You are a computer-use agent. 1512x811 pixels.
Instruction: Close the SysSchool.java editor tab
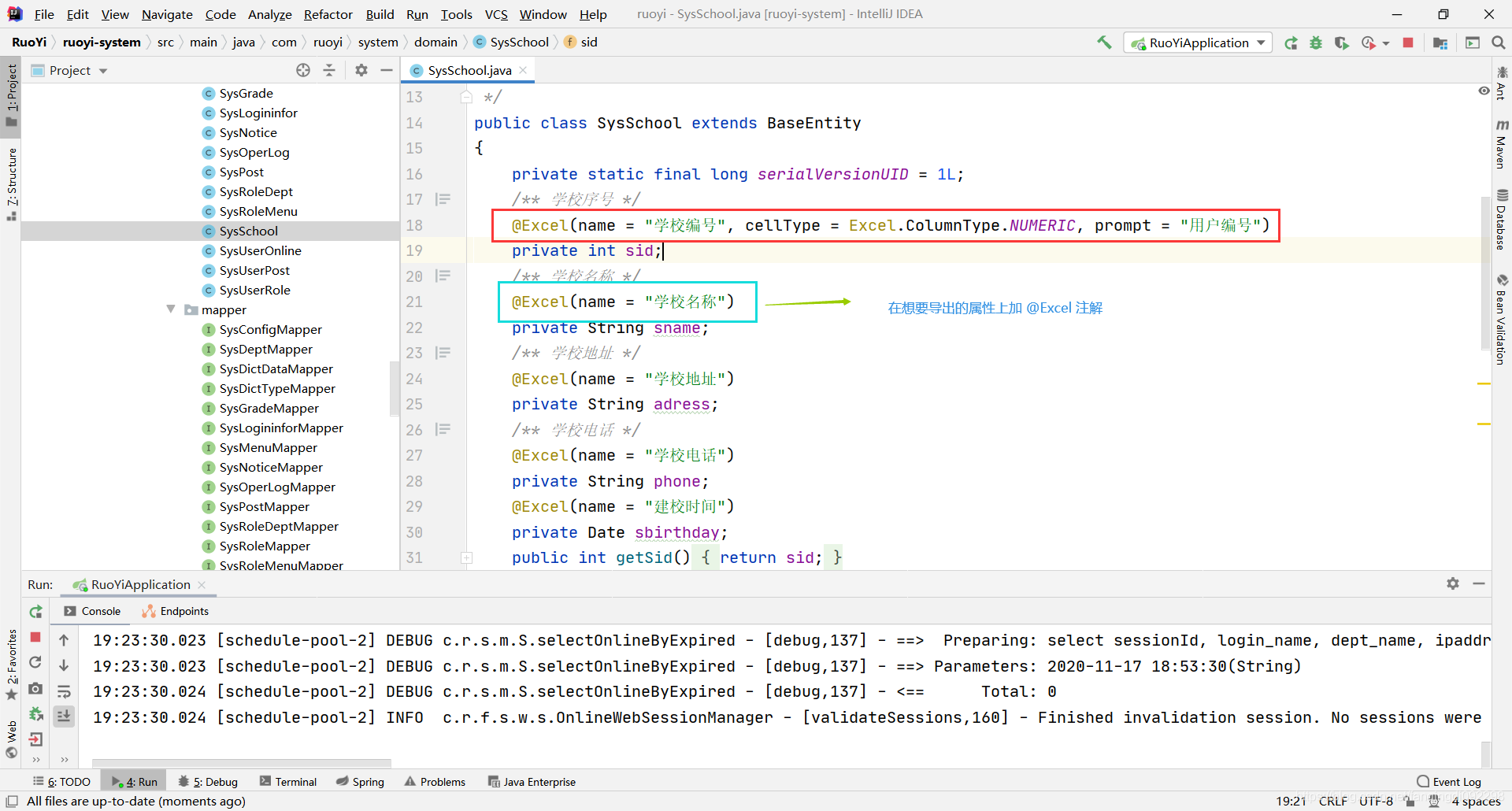[x=523, y=70]
